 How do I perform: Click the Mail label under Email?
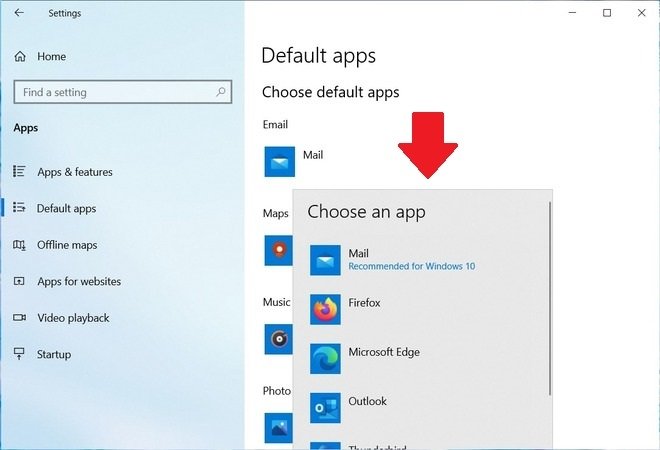313,155
